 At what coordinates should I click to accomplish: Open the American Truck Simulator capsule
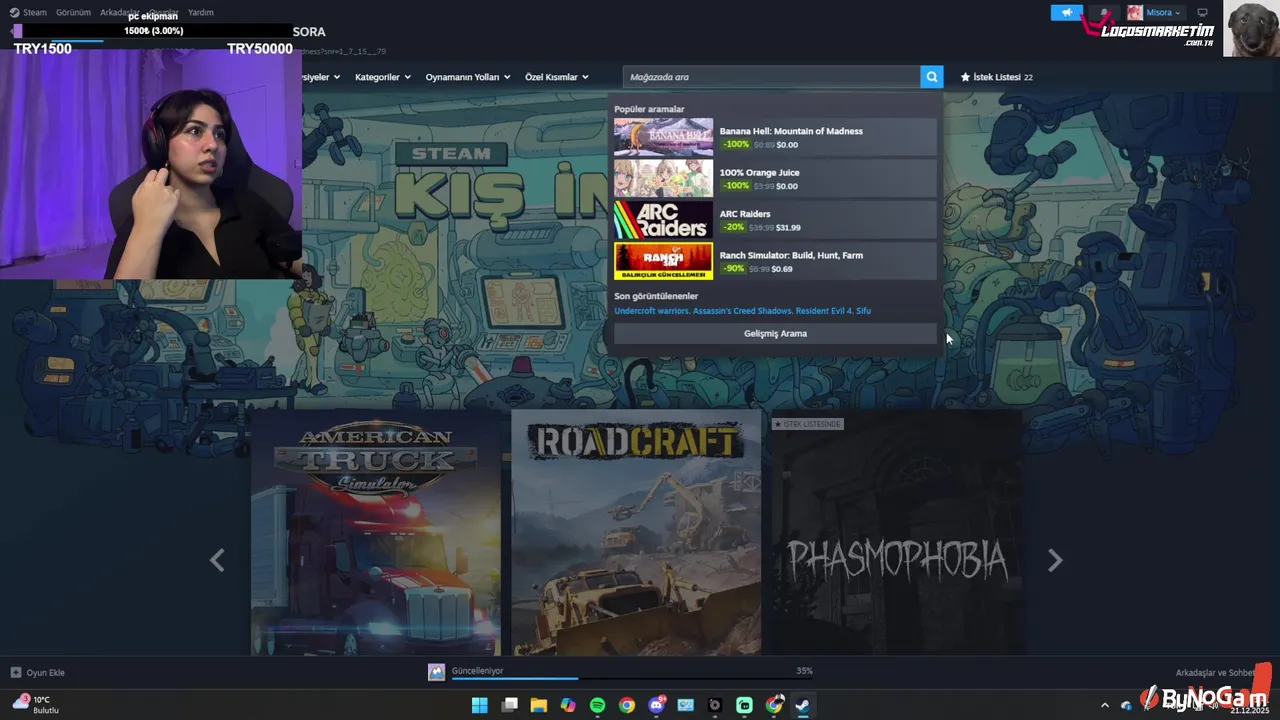pos(375,532)
